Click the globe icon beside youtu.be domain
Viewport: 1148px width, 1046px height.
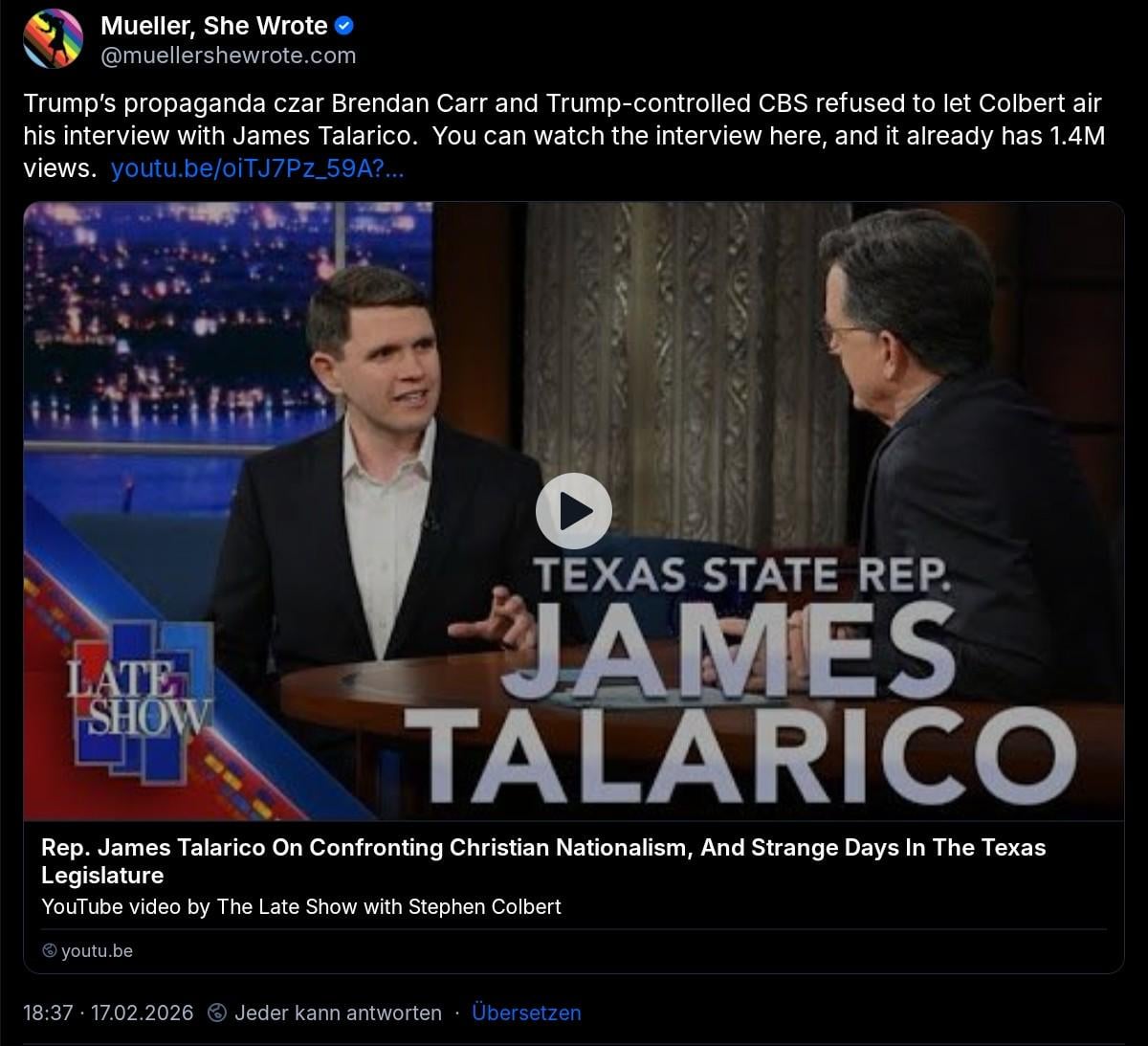coord(50,950)
